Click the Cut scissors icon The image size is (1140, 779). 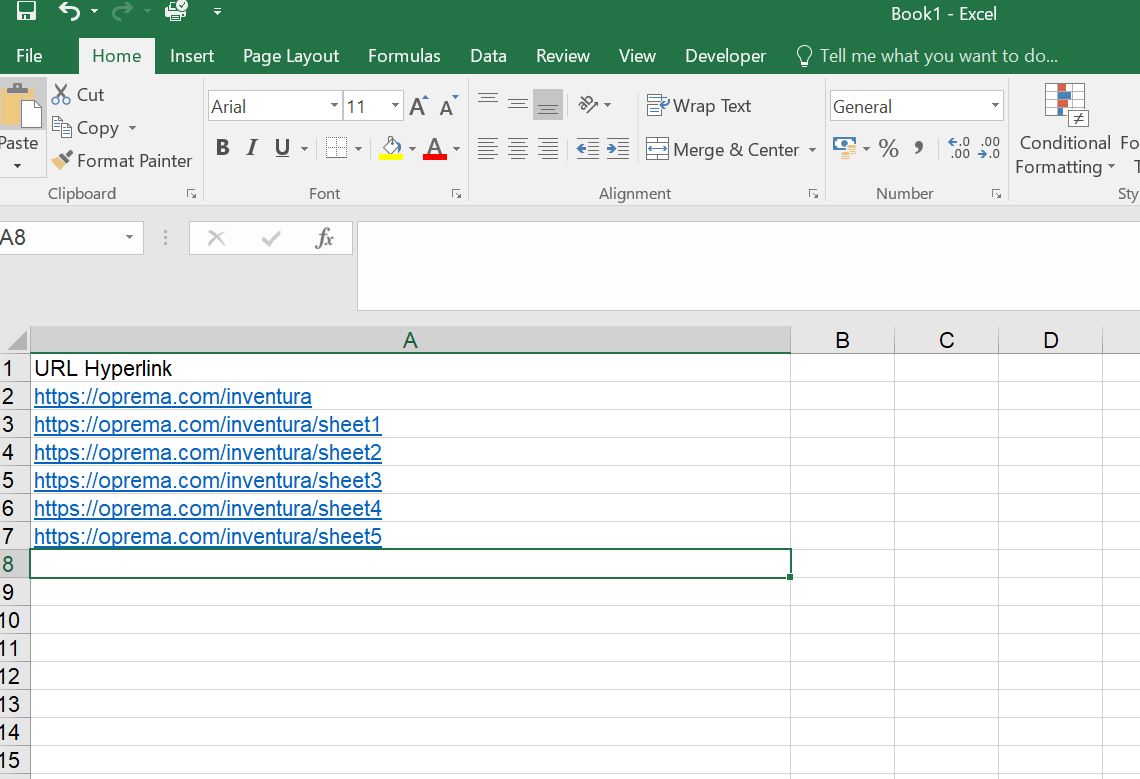pos(61,95)
